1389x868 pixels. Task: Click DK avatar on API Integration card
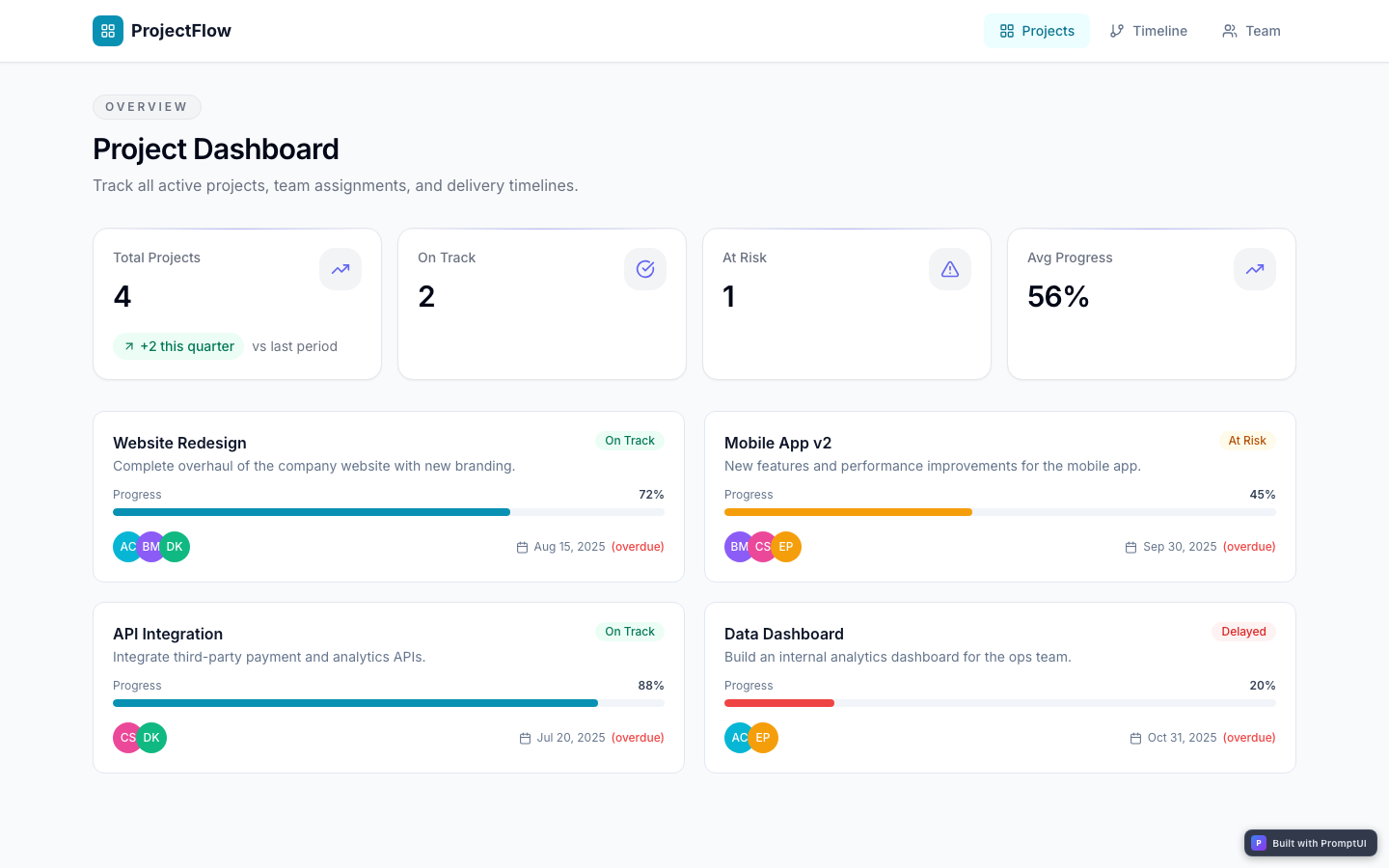point(151,738)
